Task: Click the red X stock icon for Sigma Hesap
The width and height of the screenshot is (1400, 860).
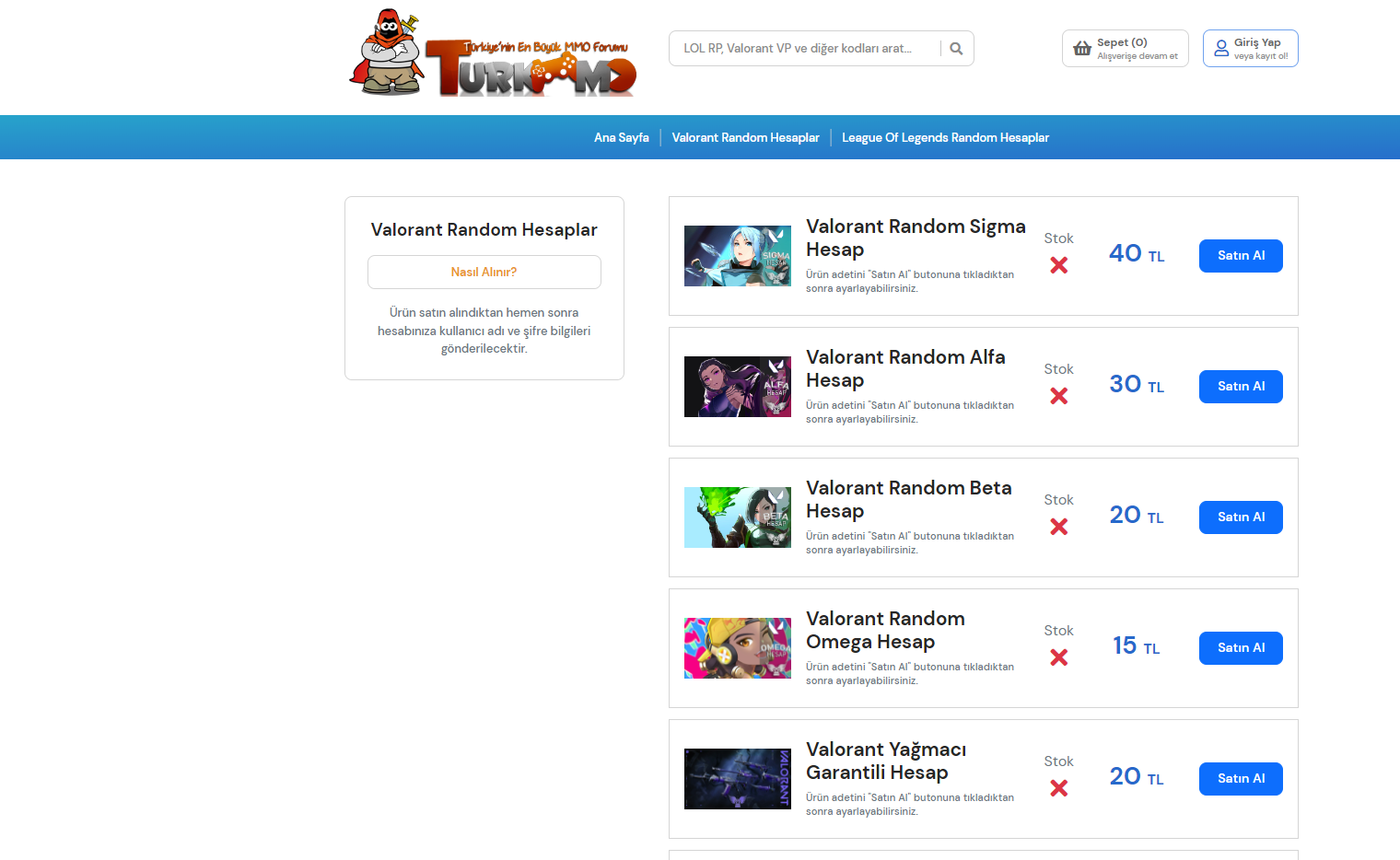Action: click(1059, 265)
